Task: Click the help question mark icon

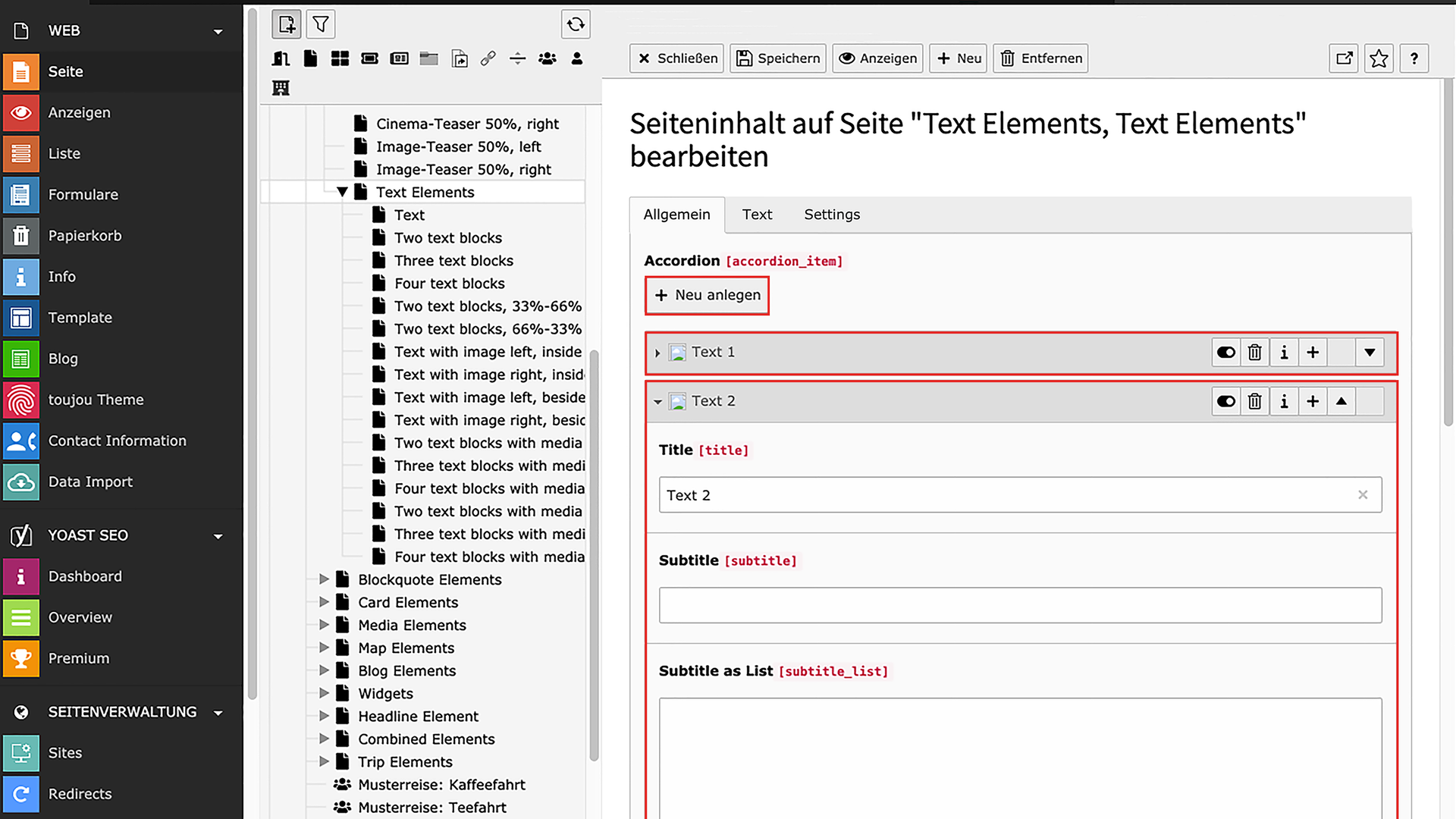Action: (1414, 58)
